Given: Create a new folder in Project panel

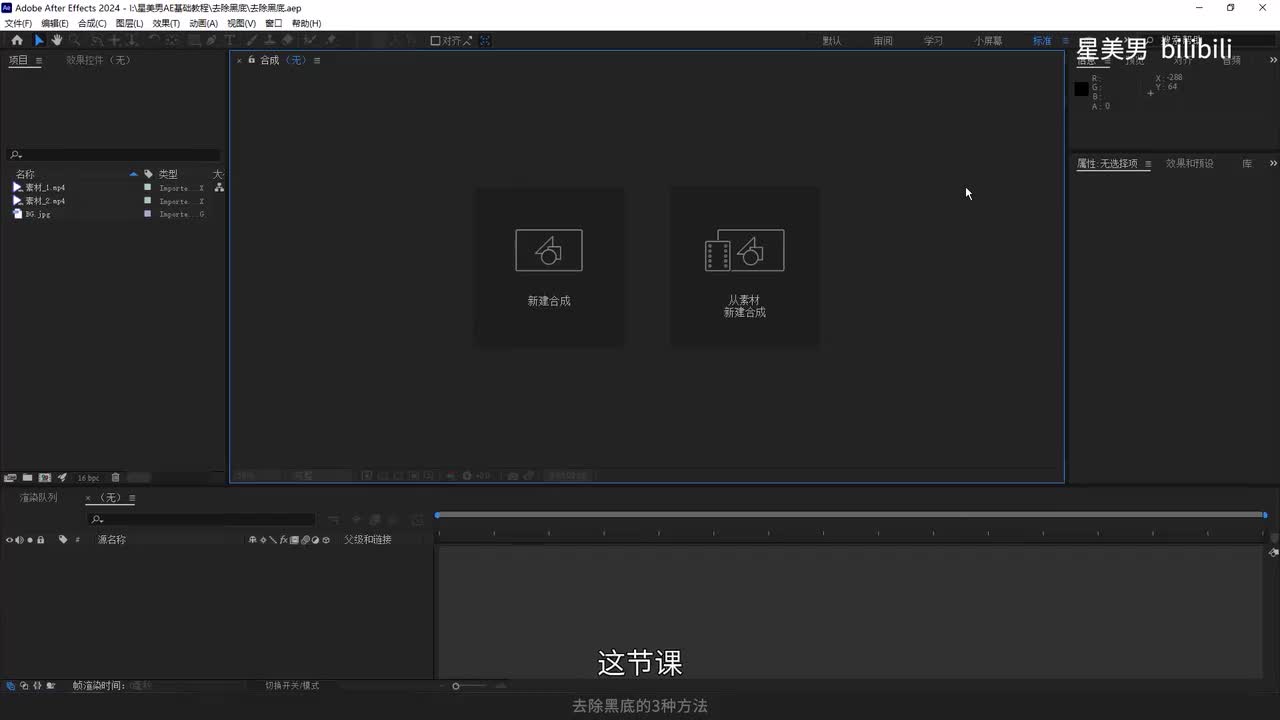Looking at the screenshot, I should (27, 478).
